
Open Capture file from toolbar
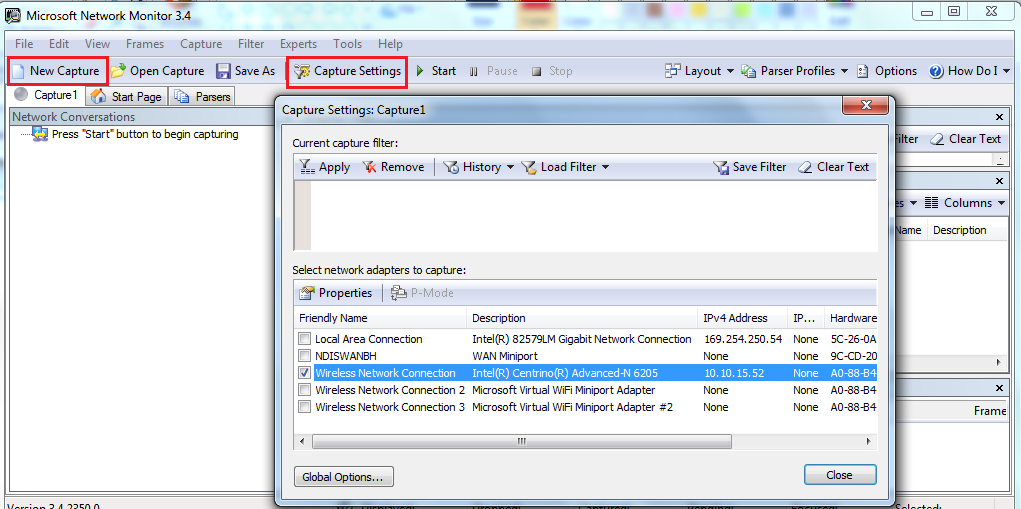[x=119, y=71]
